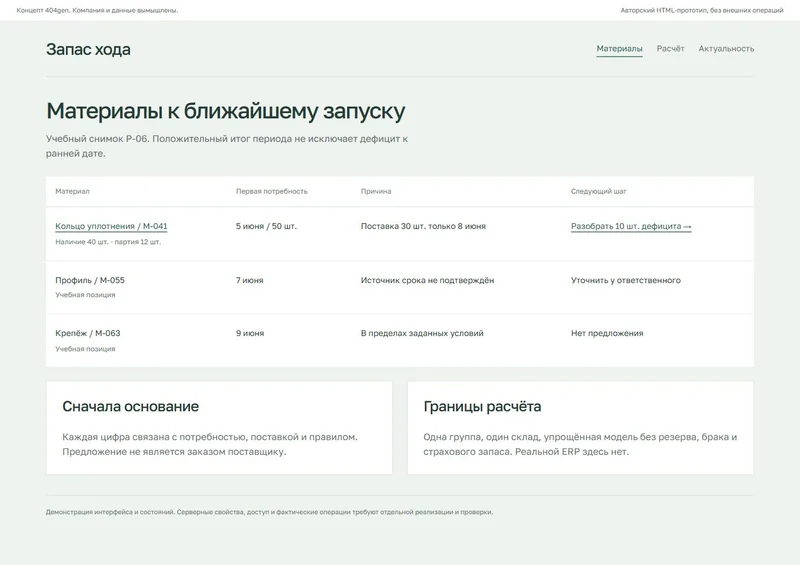Click the Причина column header
The height and width of the screenshot is (565, 800).
376,191
